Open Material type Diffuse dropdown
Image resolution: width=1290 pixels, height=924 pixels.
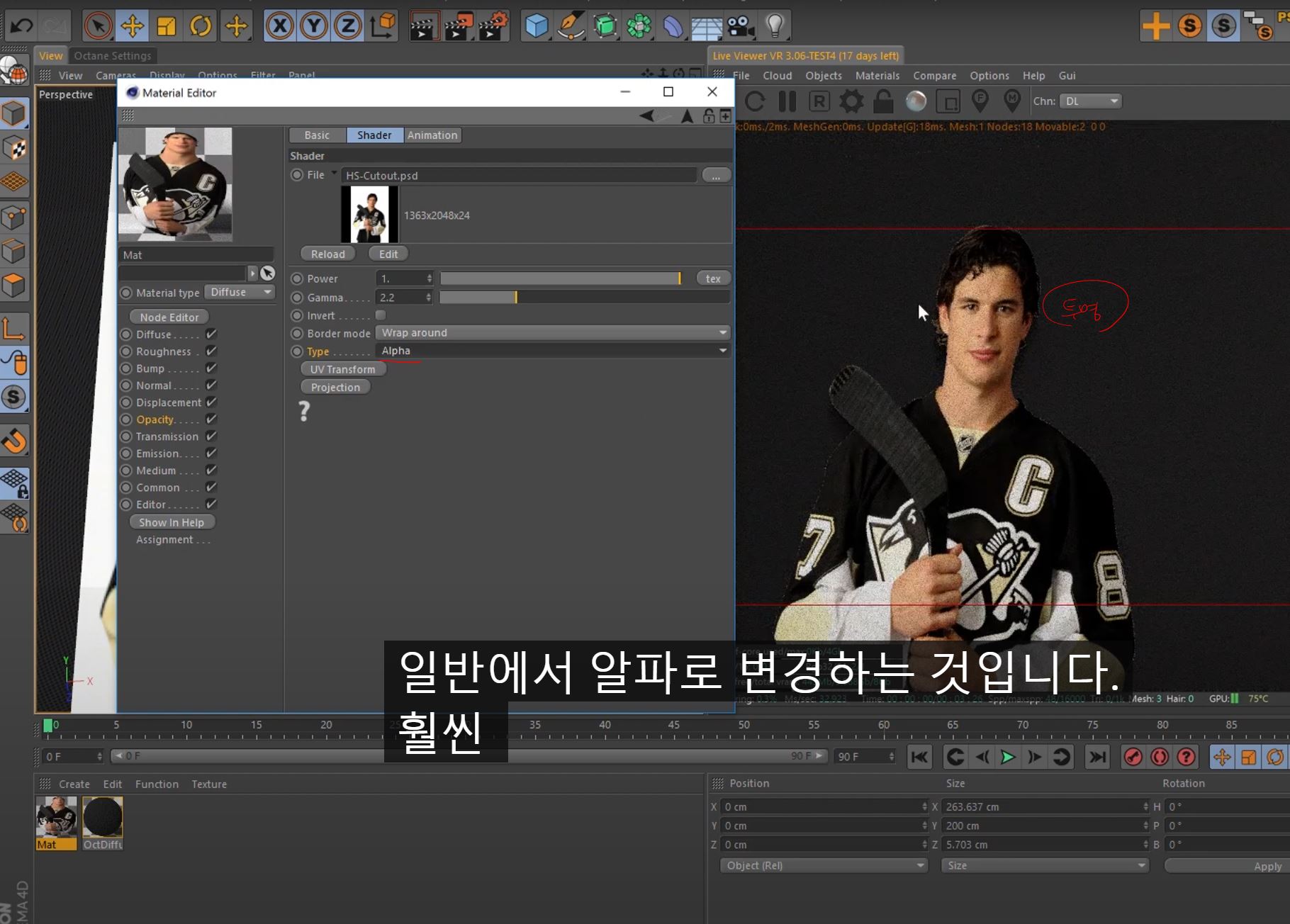coord(240,292)
